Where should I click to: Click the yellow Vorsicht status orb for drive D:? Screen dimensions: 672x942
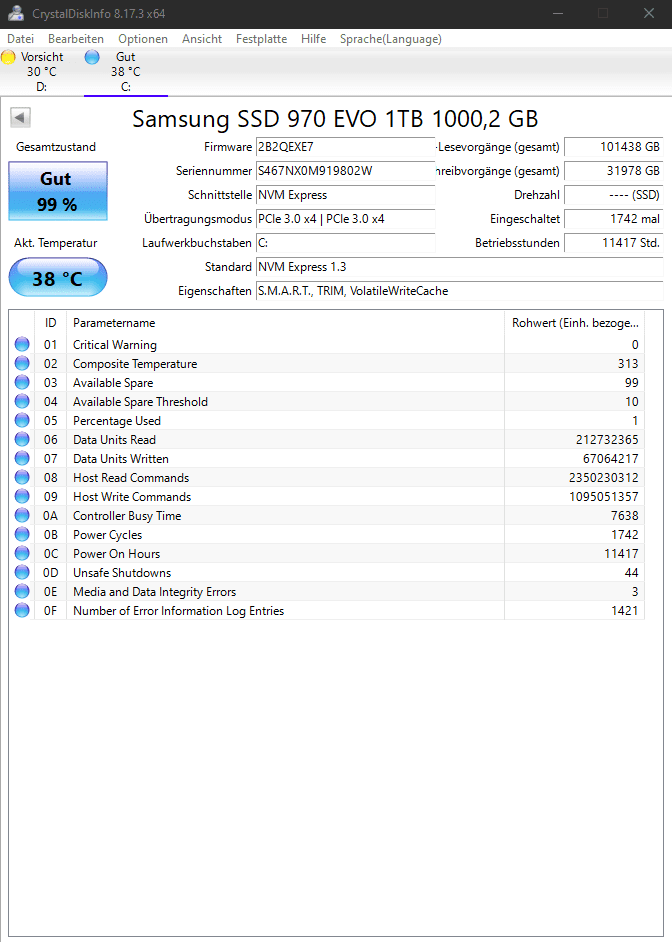[8, 57]
